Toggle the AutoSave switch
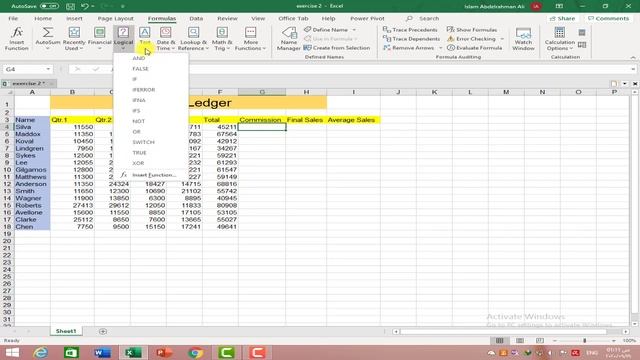 pyautogui.click(x=49, y=7)
